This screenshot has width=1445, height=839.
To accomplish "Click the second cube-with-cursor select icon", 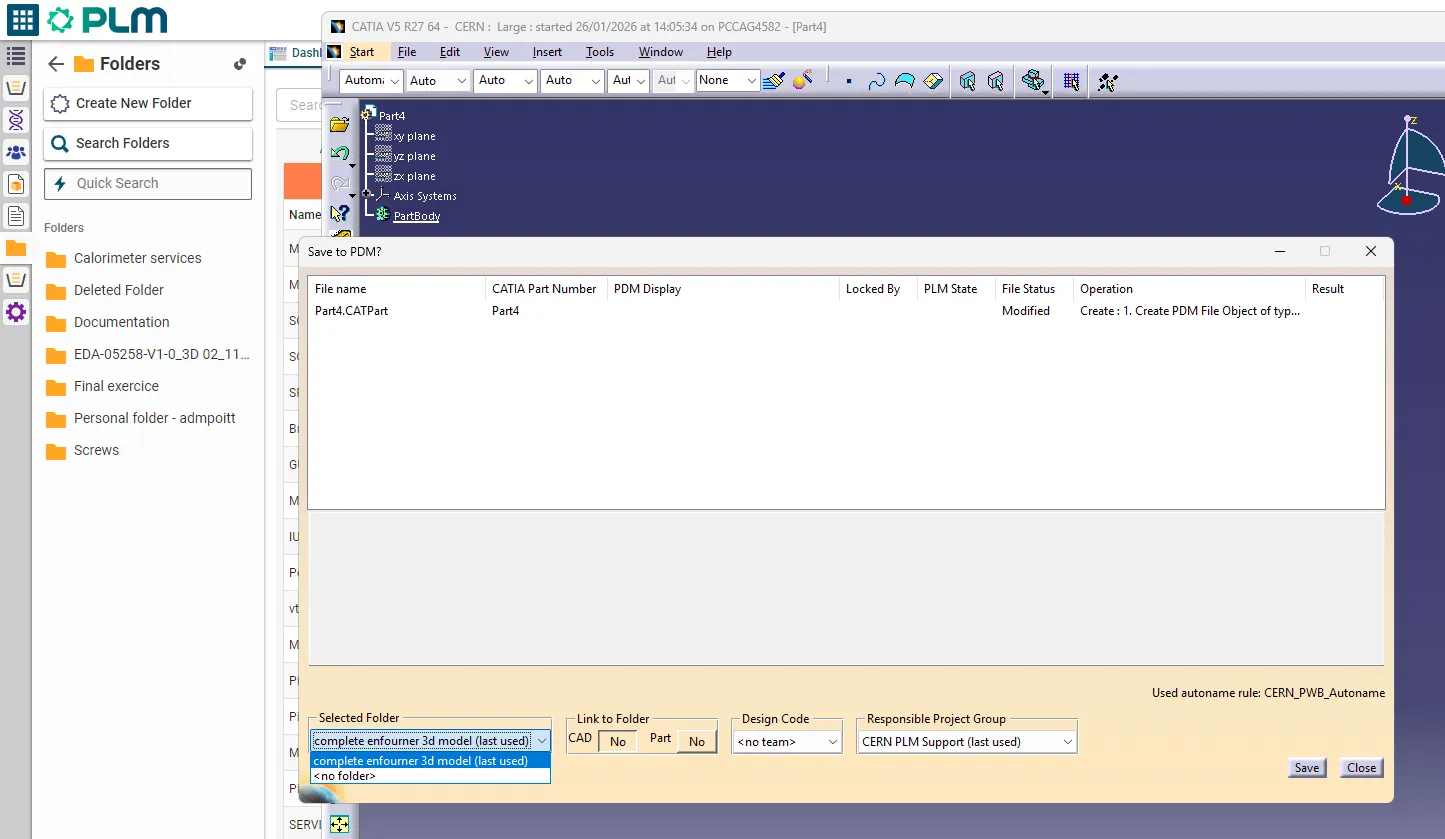I will (995, 81).
